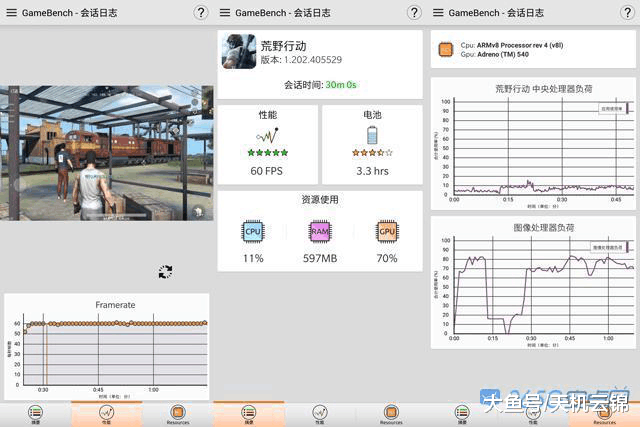
Task: Open Resources tab below the Framerate chart
Action: [177, 414]
